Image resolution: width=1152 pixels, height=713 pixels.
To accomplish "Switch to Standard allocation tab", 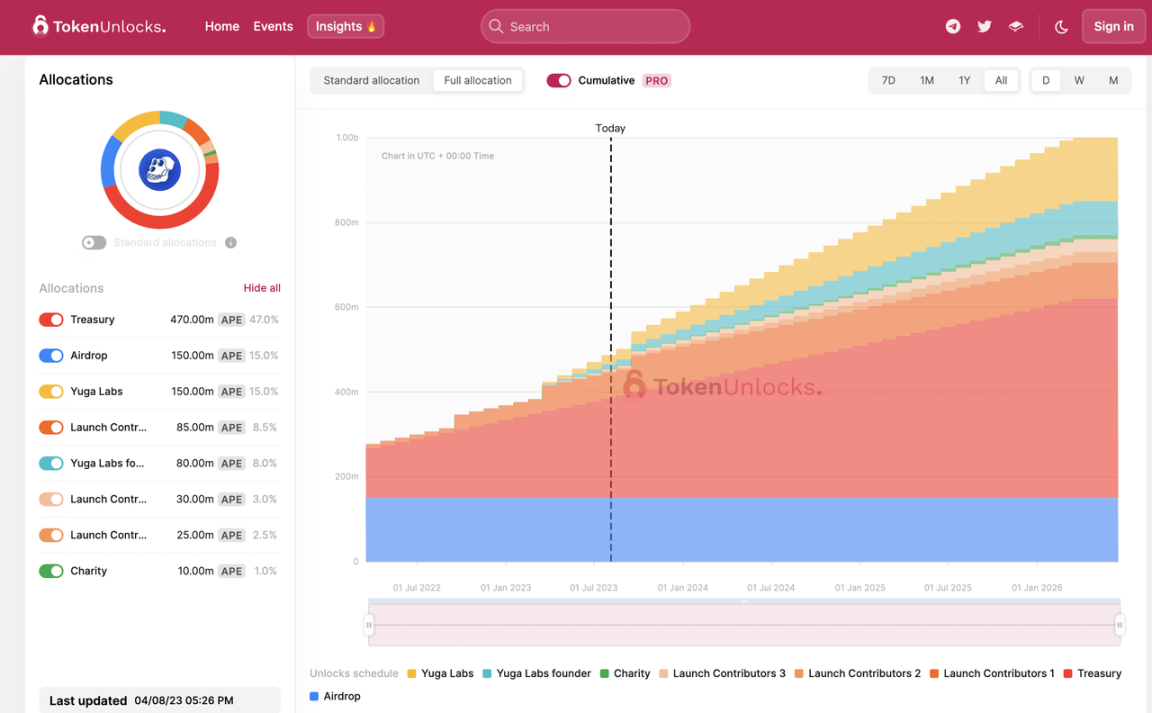I will (x=371, y=81).
